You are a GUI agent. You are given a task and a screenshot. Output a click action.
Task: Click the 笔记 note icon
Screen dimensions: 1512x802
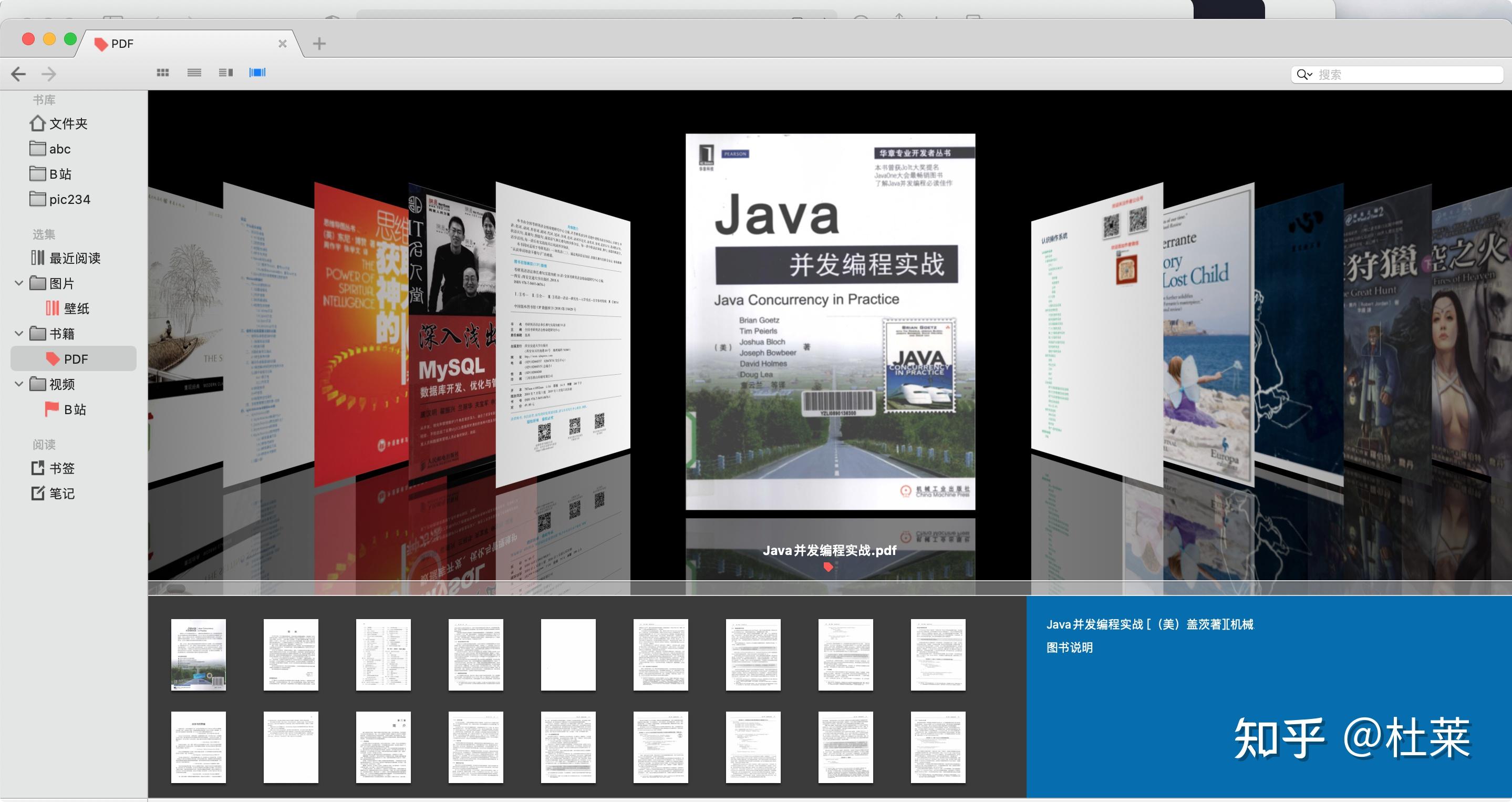coord(38,493)
